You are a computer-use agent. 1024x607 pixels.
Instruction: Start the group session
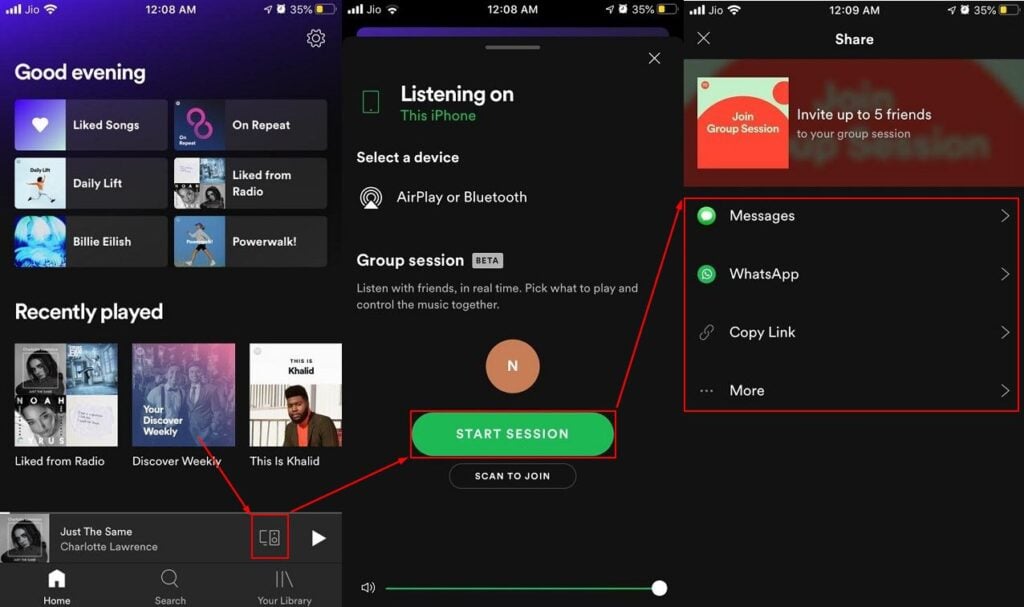click(x=513, y=434)
